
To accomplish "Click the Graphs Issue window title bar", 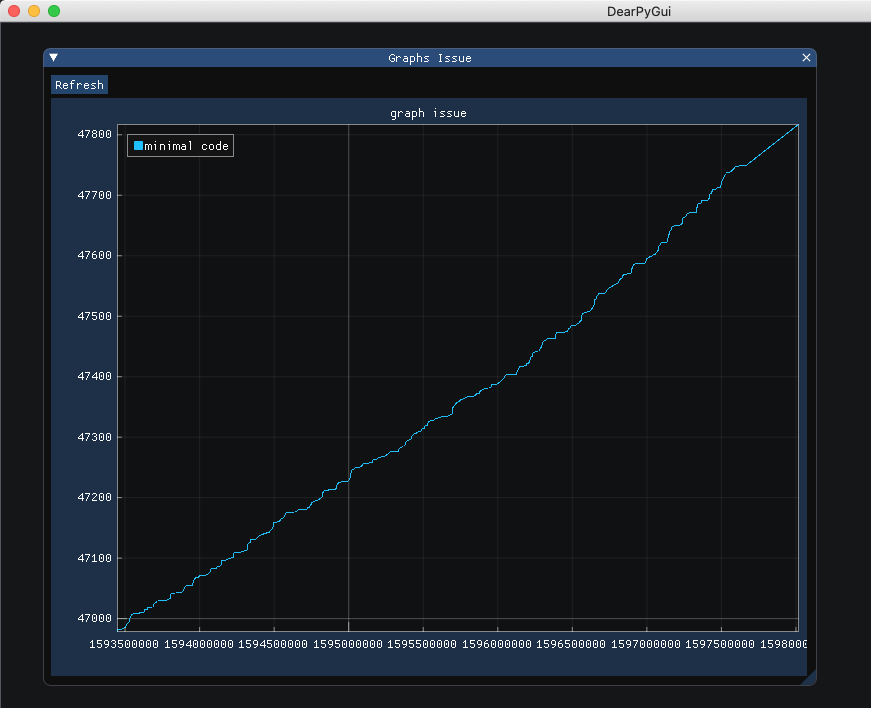I will coord(430,57).
